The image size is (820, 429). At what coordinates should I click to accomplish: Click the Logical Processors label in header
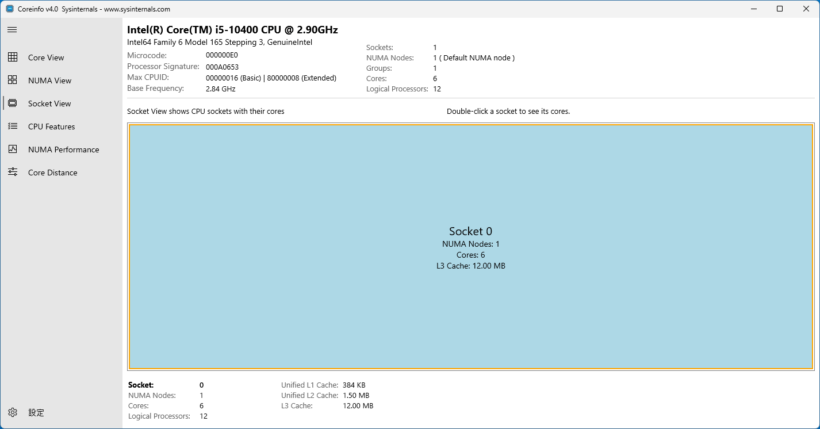tap(397, 89)
